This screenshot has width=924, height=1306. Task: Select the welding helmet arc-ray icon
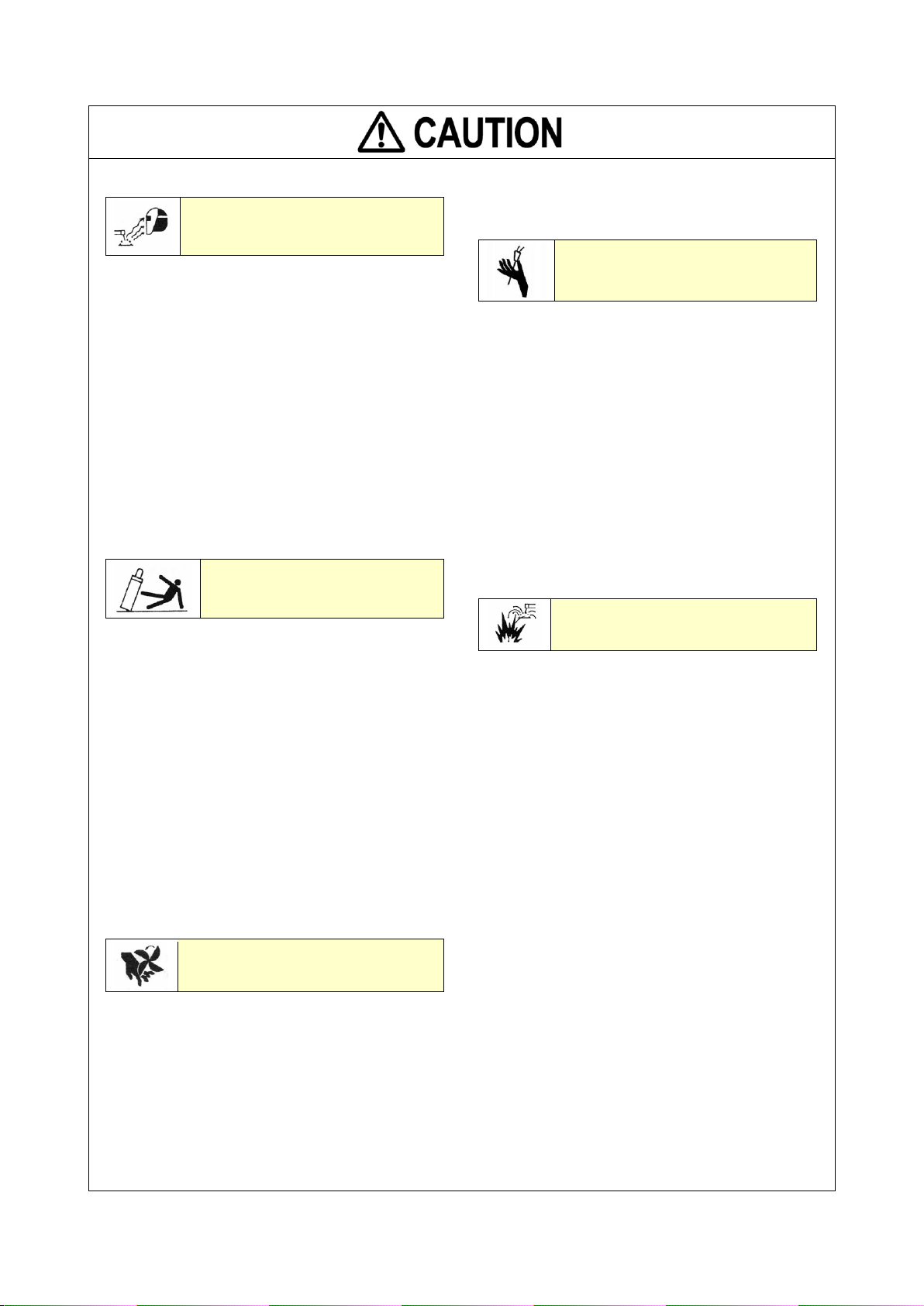point(143,226)
